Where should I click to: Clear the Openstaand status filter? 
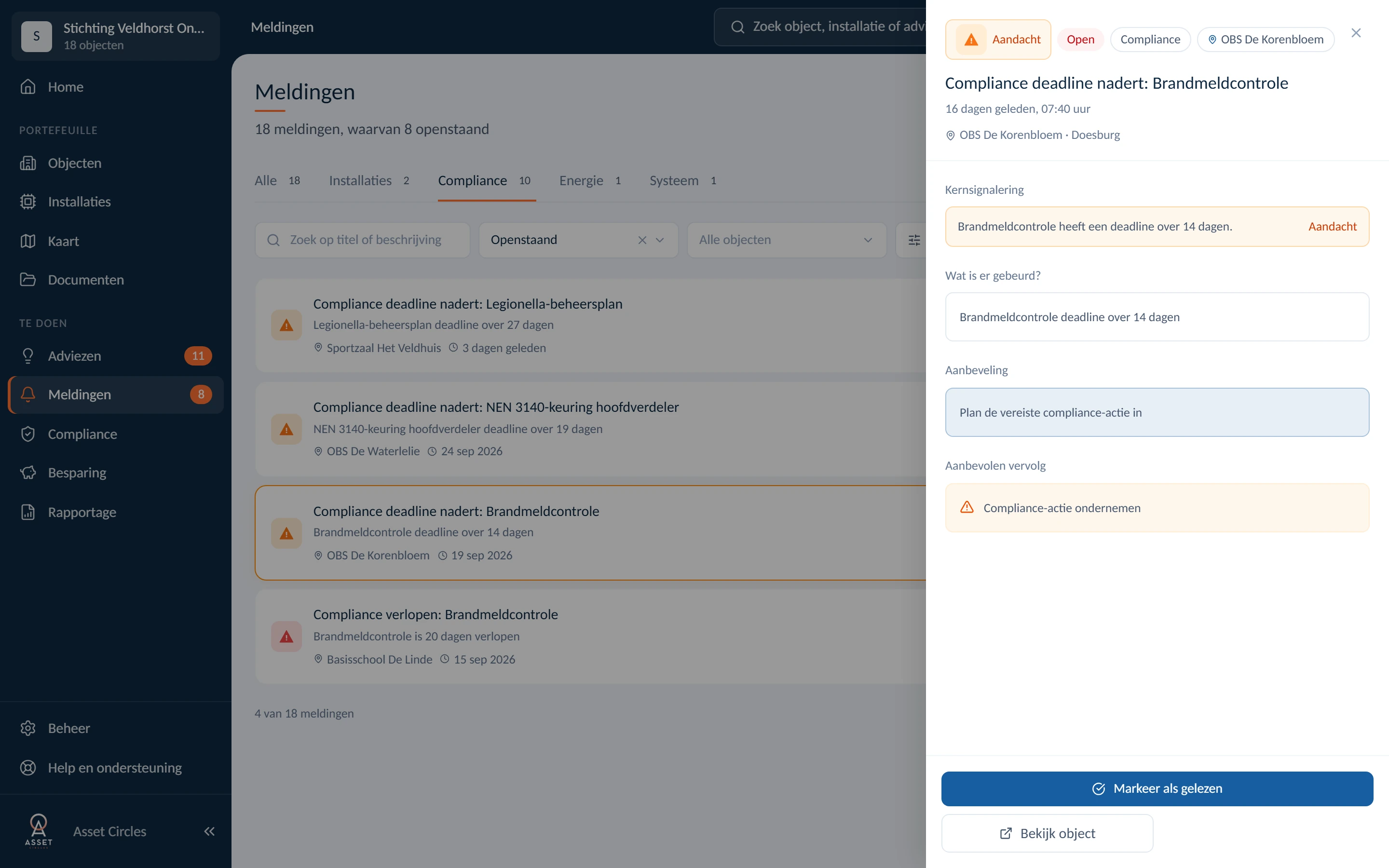(642, 240)
